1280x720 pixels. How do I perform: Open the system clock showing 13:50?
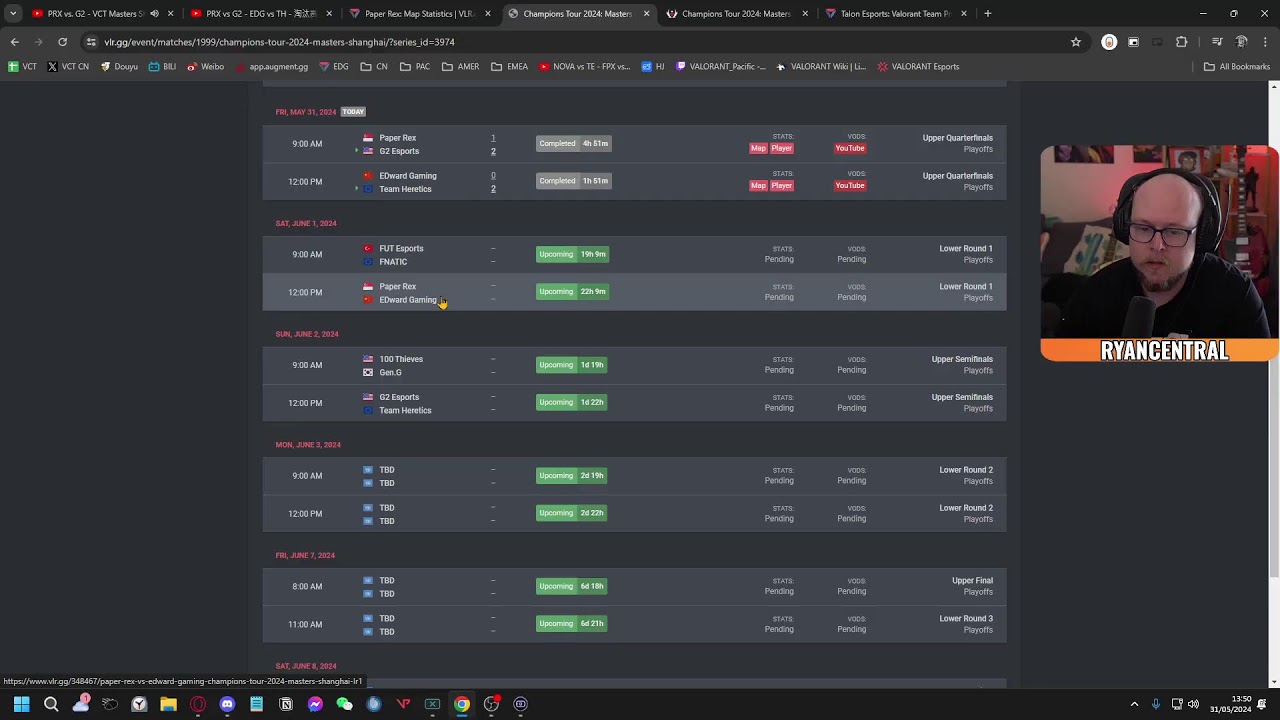(x=1231, y=704)
